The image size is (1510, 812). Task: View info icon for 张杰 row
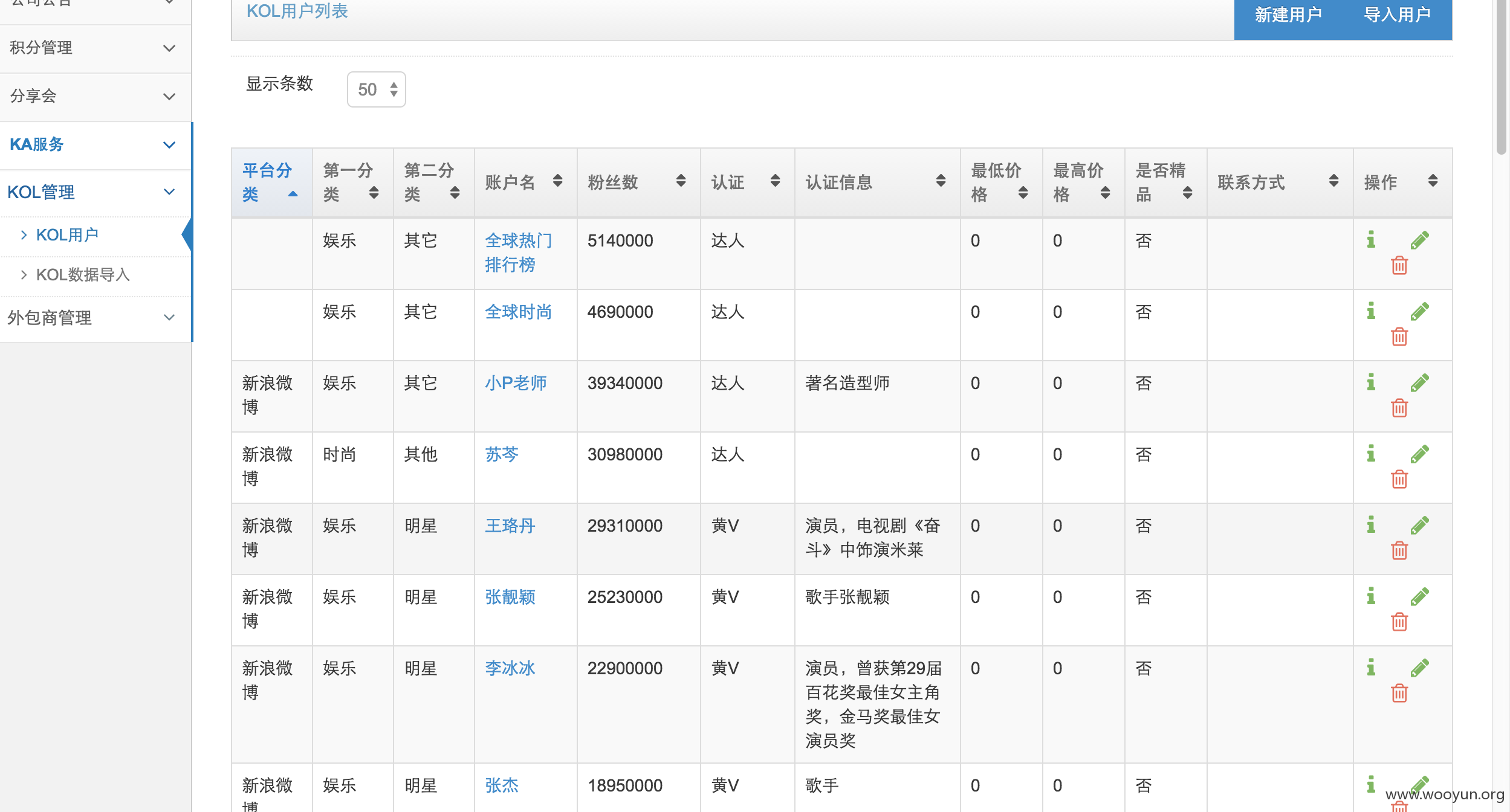(1371, 785)
